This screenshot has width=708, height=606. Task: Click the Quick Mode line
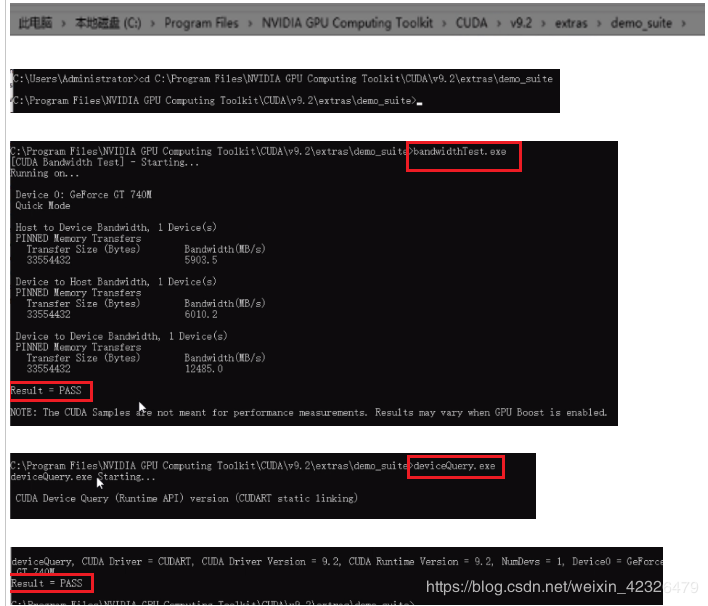(x=43, y=205)
